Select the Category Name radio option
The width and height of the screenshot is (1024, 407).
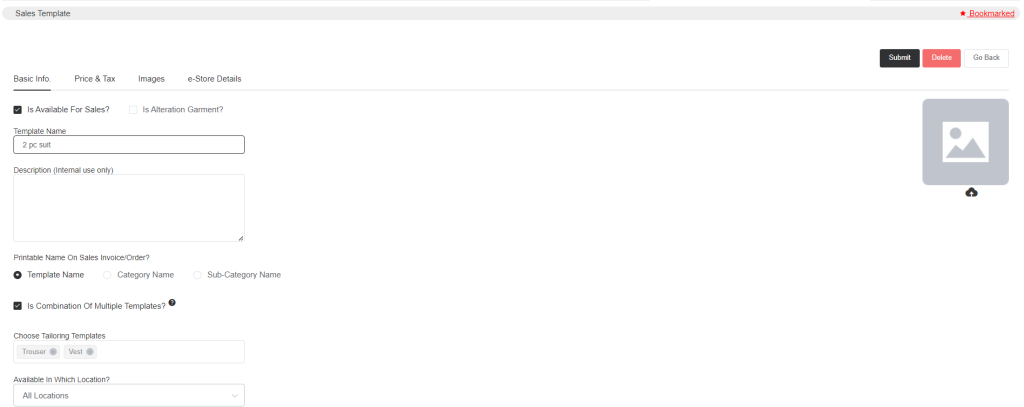click(107, 275)
